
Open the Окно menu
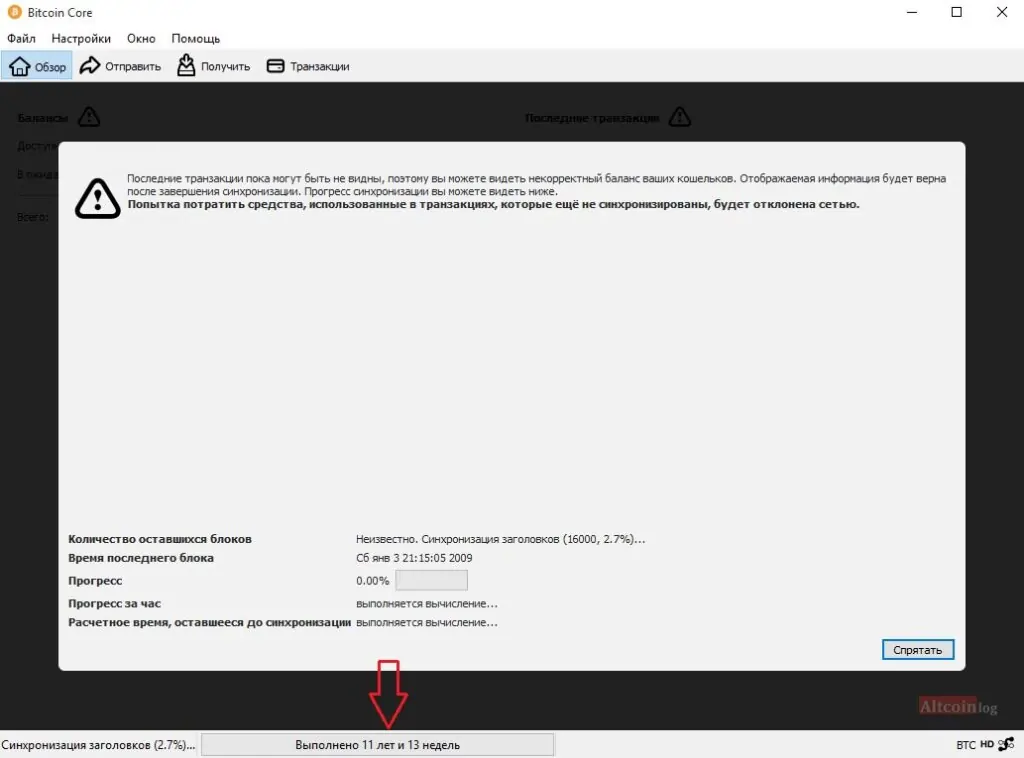pos(141,39)
